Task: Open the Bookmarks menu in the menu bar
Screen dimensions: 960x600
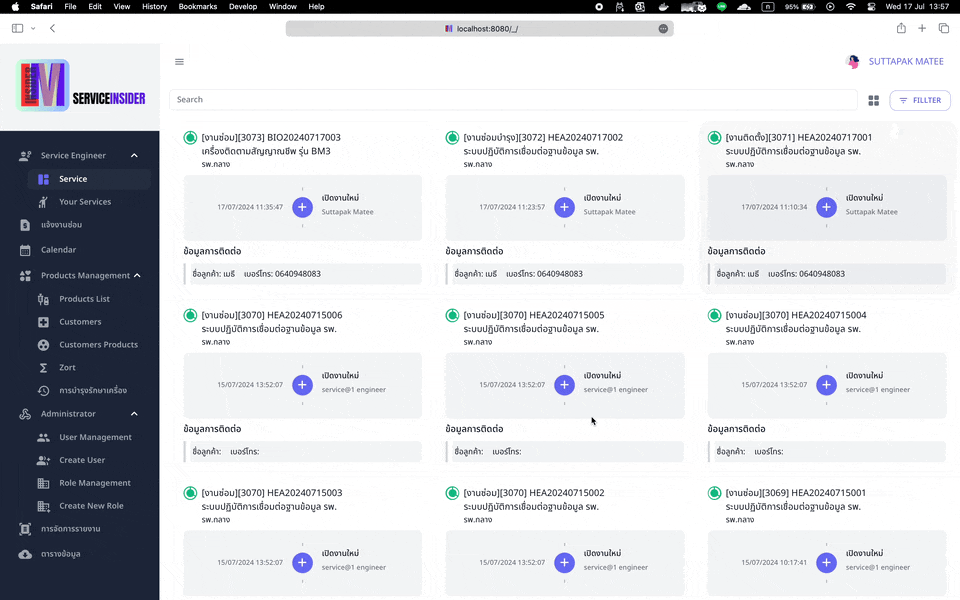Action: [197, 6]
